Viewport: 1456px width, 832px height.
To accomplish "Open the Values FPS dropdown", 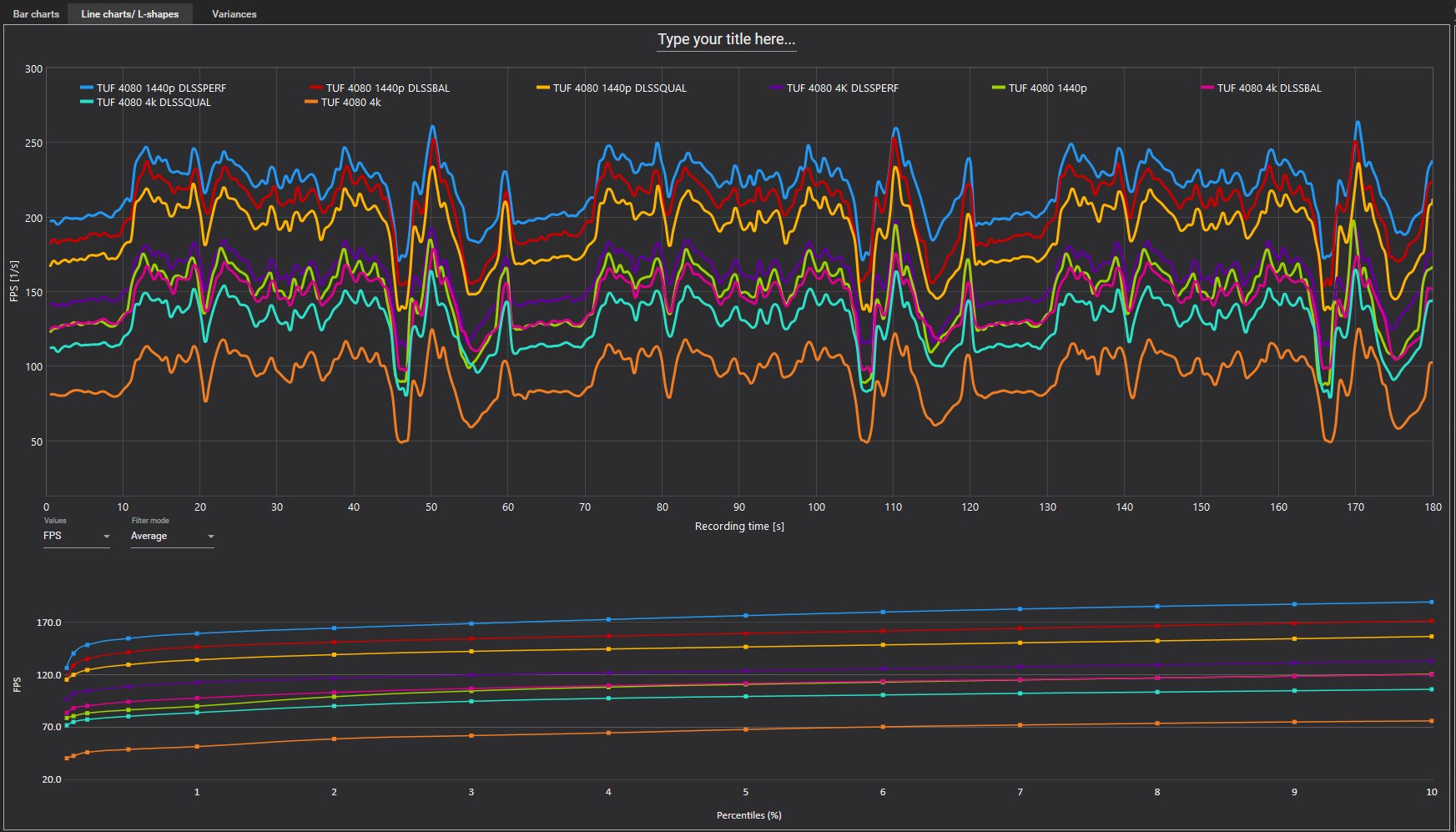I will point(76,536).
